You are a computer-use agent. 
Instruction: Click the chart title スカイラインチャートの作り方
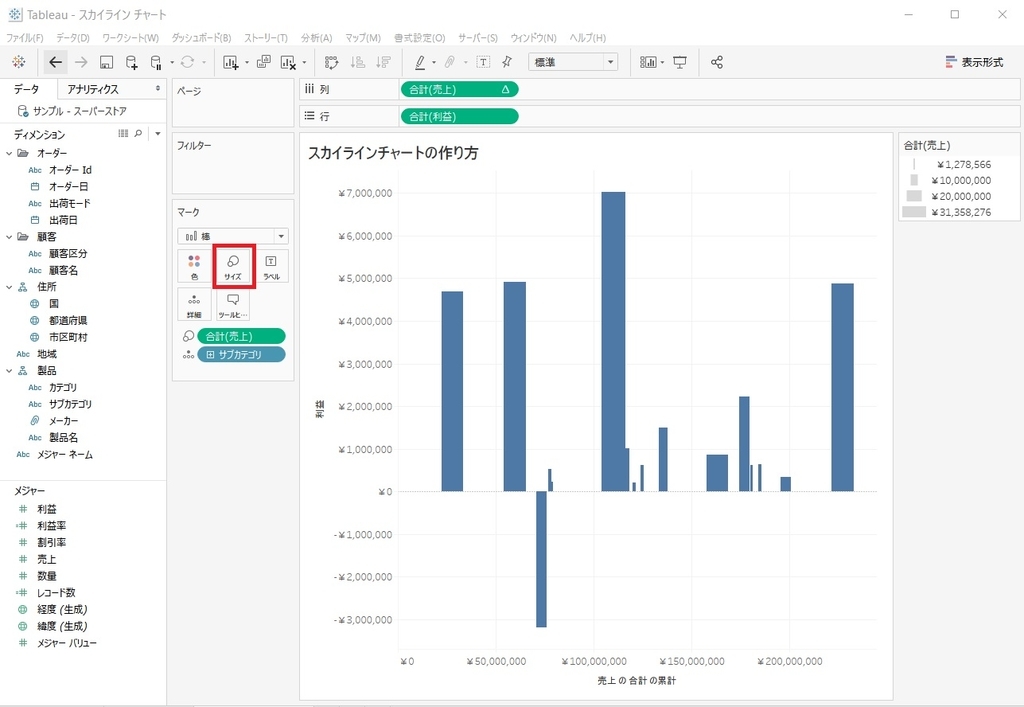(393, 153)
